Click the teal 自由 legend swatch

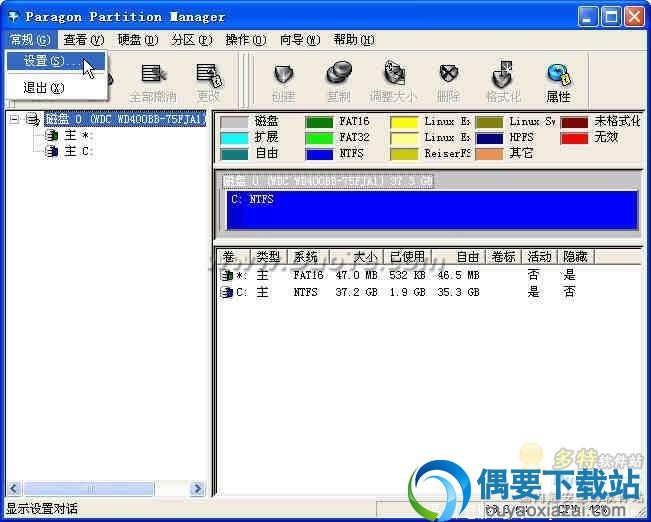pyautogui.click(x=234, y=154)
